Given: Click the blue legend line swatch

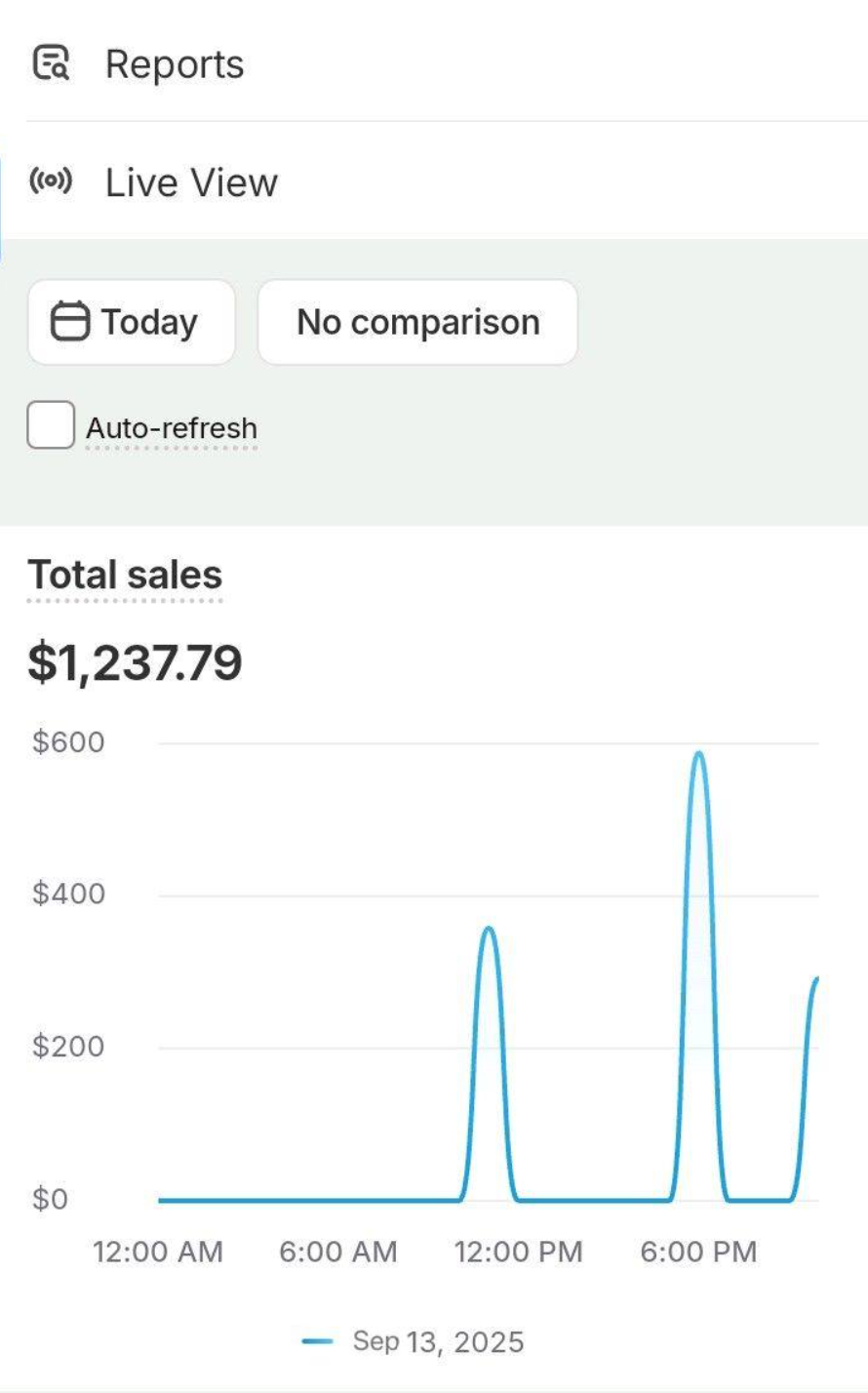Looking at the screenshot, I should tap(318, 1341).
